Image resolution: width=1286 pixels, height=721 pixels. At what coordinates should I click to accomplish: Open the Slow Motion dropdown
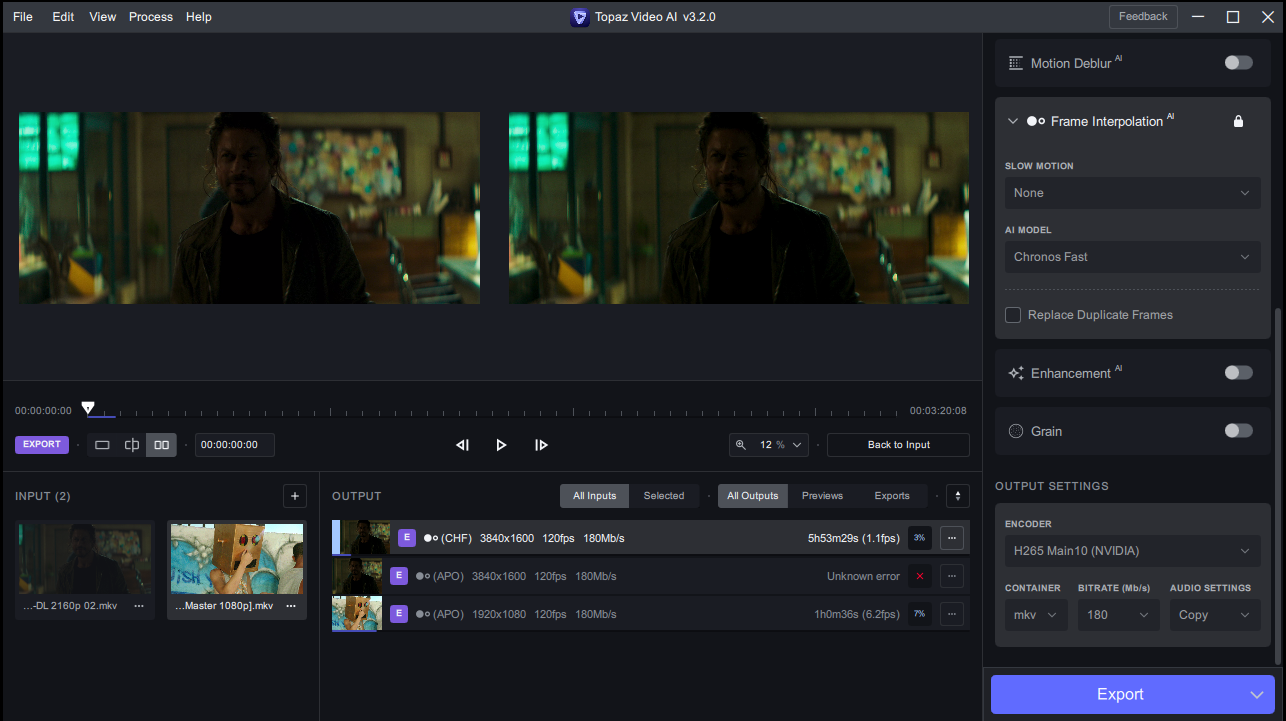point(1132,193)
